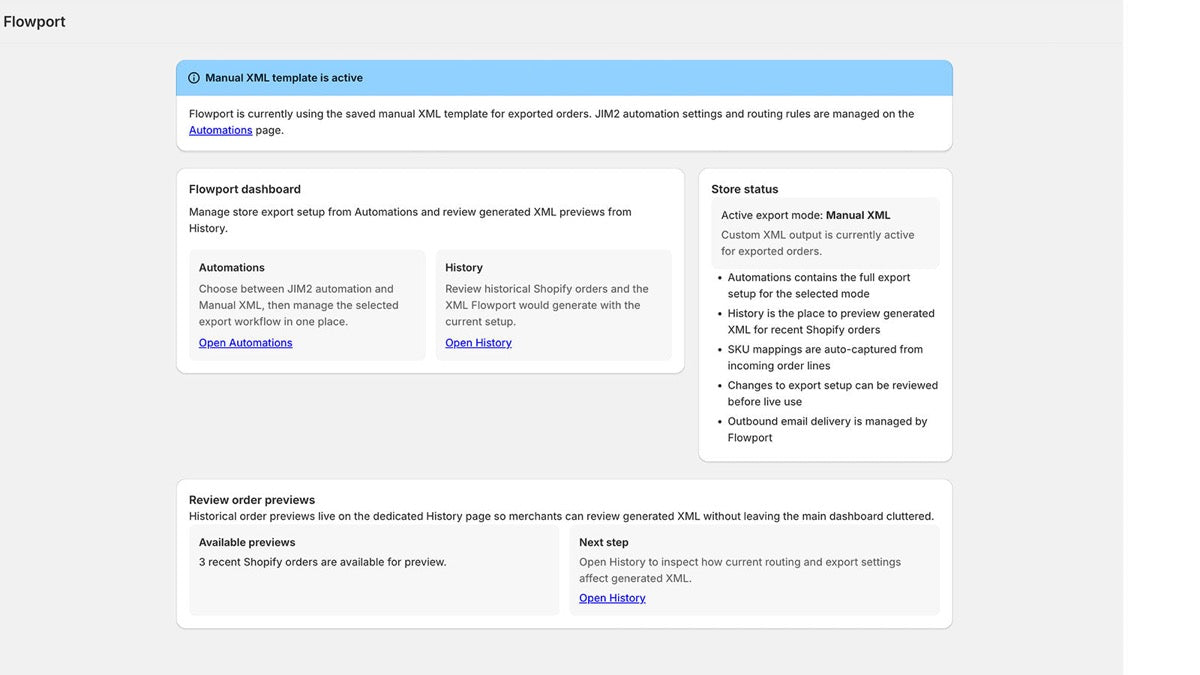Select the History card heading
Viewport: 1200px width, 675px height.
point(464,268)
